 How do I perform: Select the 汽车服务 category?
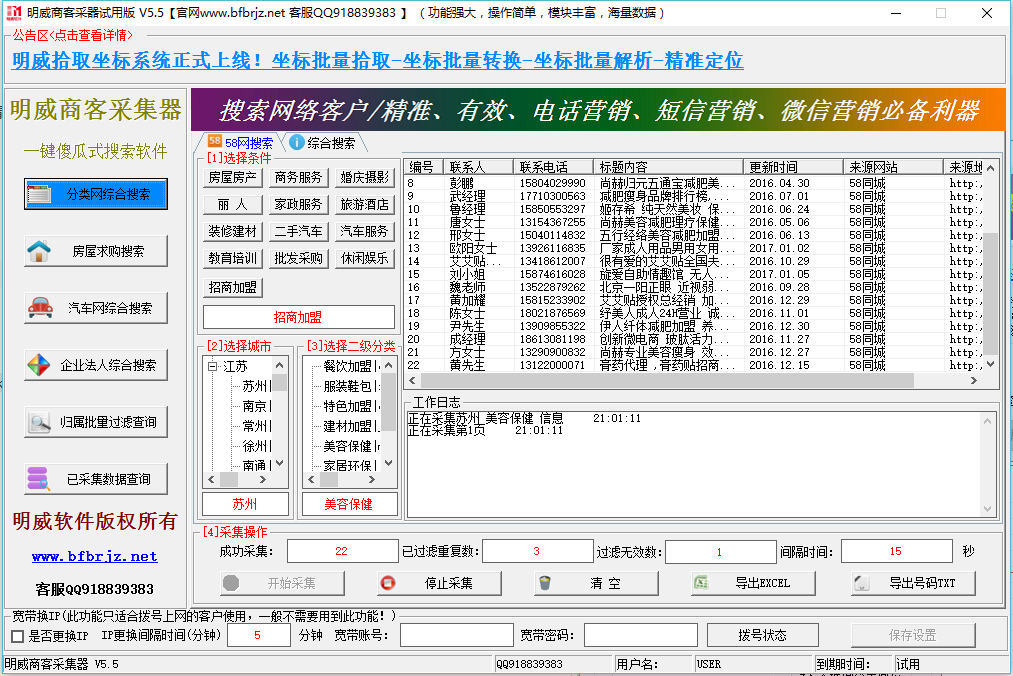pos(365,231)
